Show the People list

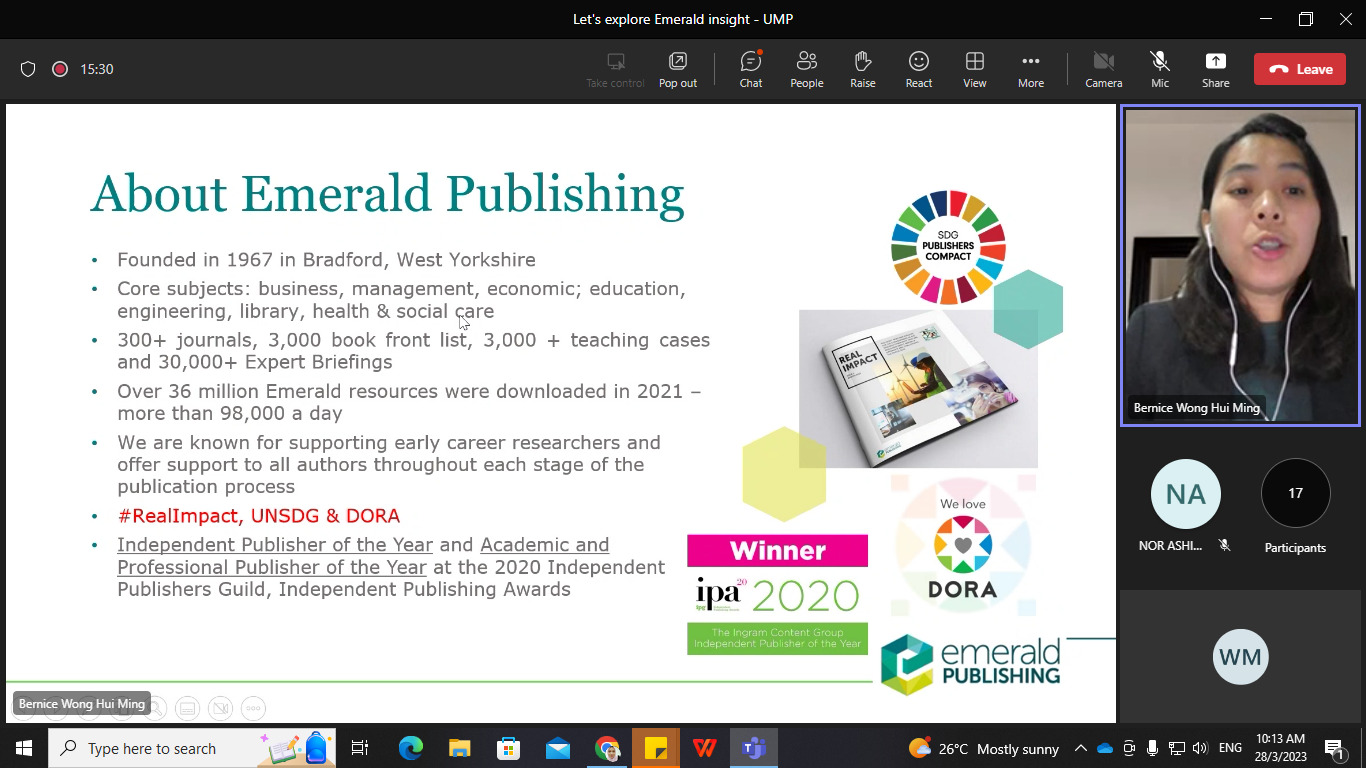807,69
